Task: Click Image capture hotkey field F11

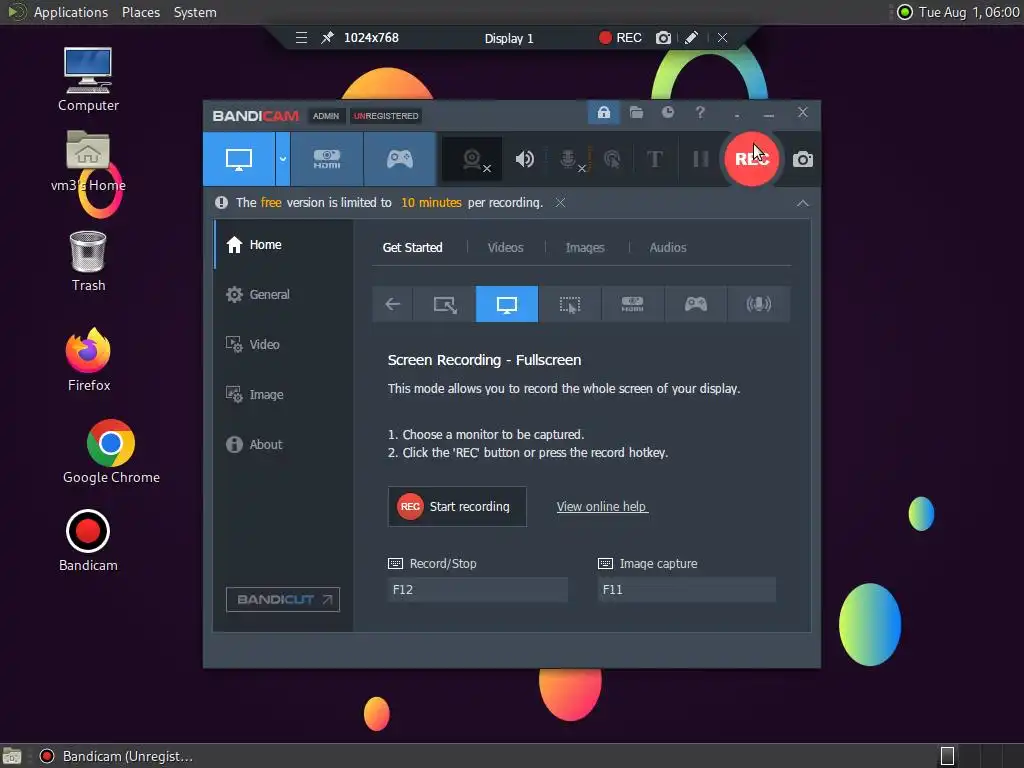Action: (687, 590)
